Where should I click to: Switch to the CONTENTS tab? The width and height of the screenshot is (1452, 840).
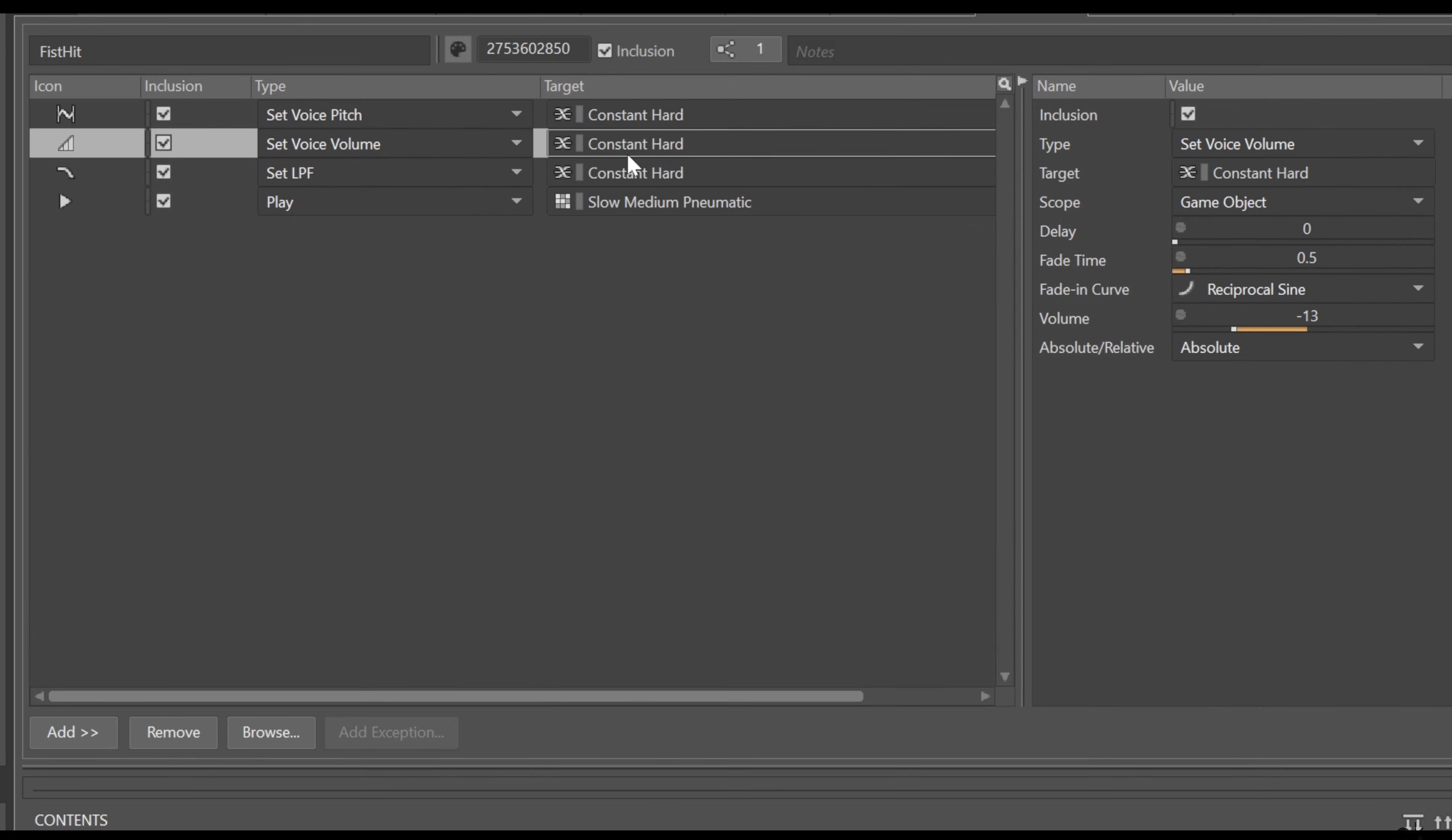(72, 820)
